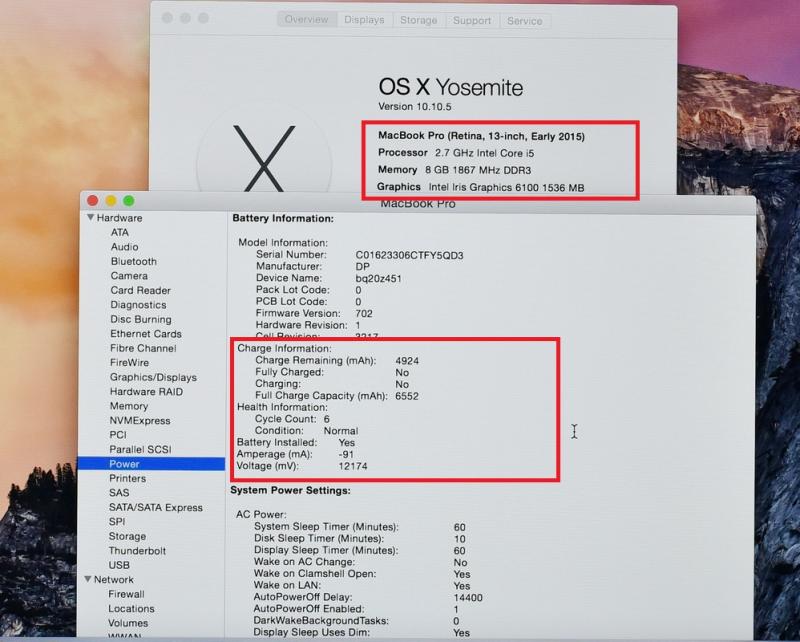Select the Support tab

472,20
